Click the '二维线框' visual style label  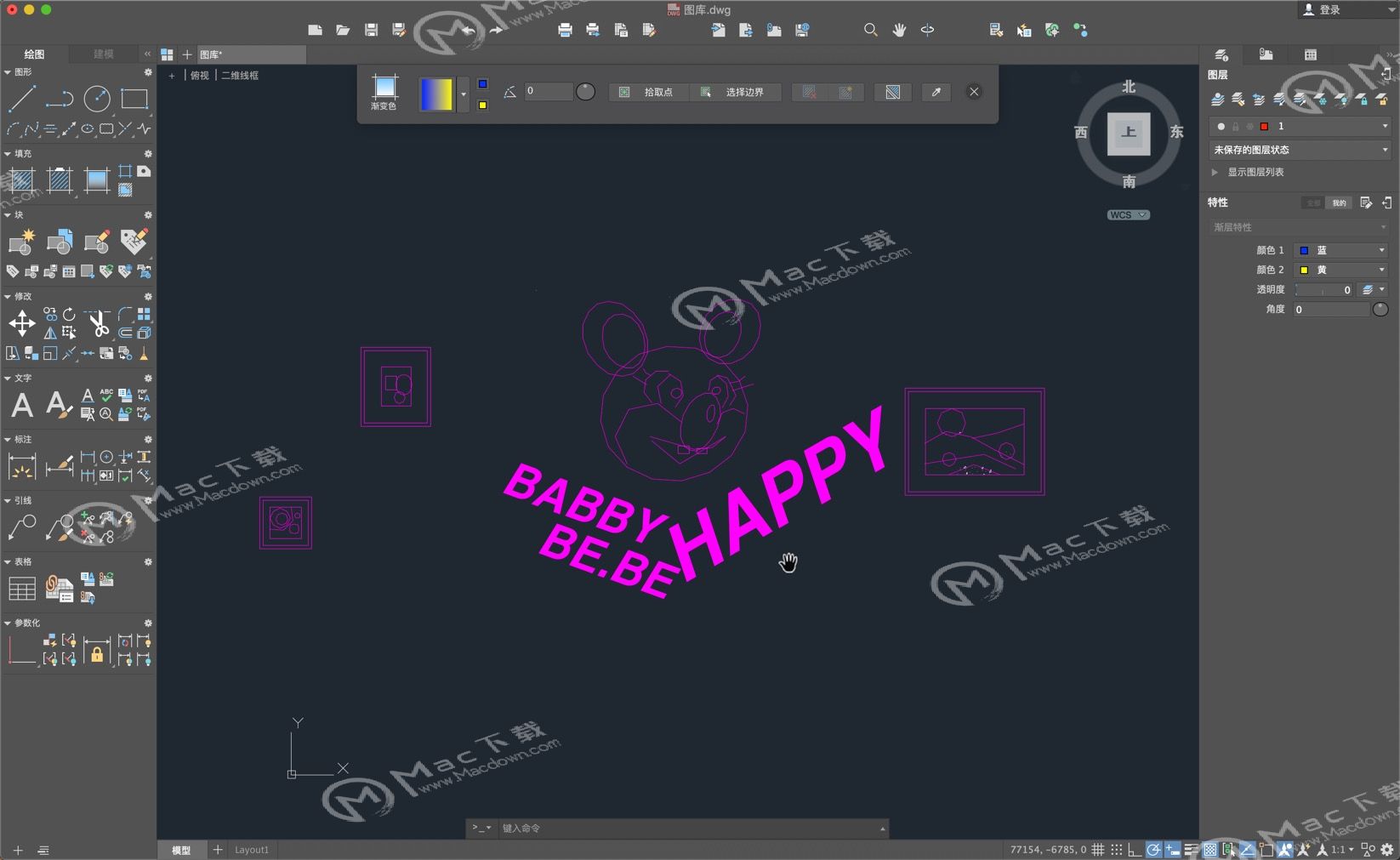[240, 75]
